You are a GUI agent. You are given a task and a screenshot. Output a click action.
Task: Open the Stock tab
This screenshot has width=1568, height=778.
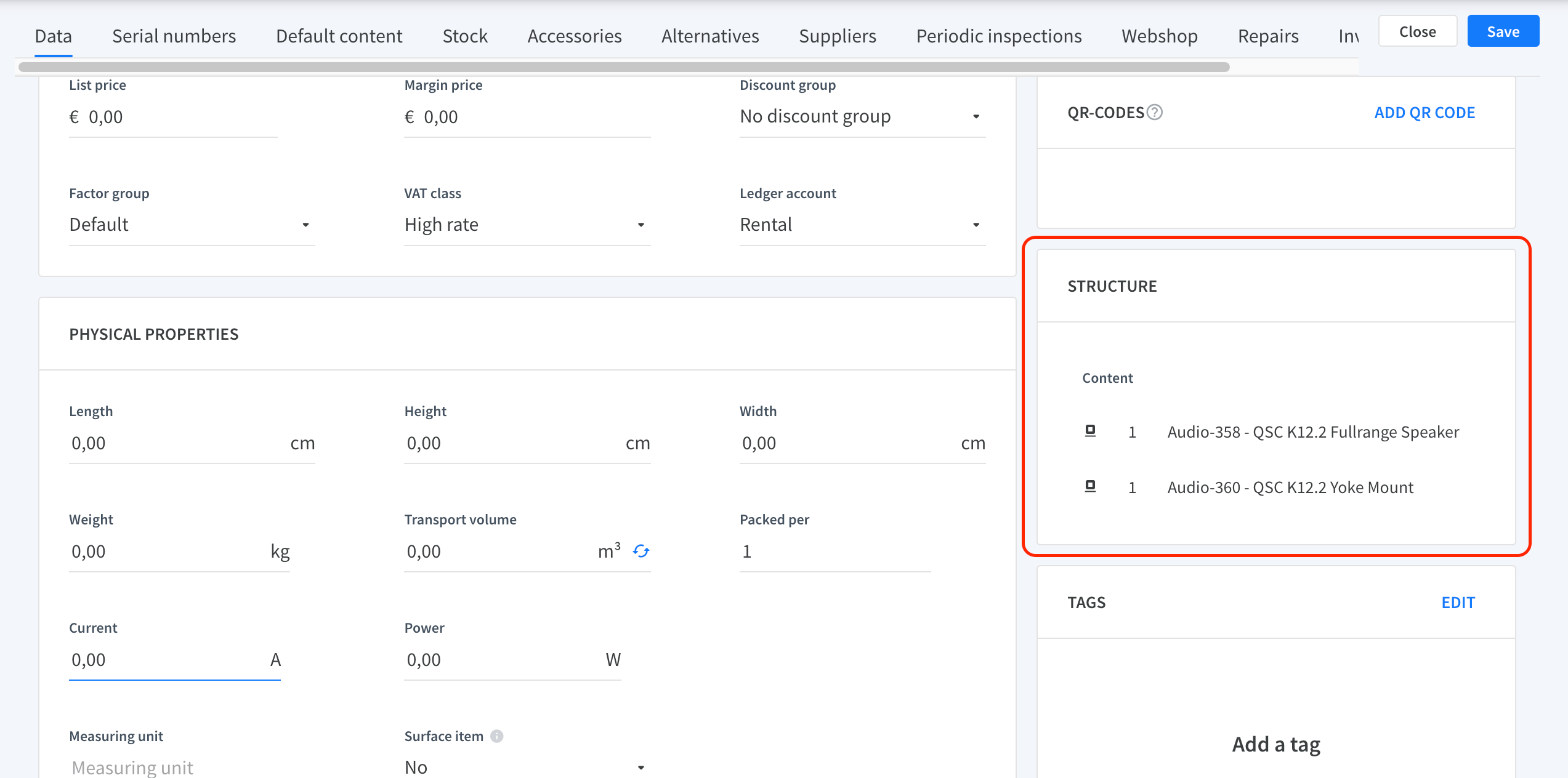pyautogui.click(x=465, y=36)
